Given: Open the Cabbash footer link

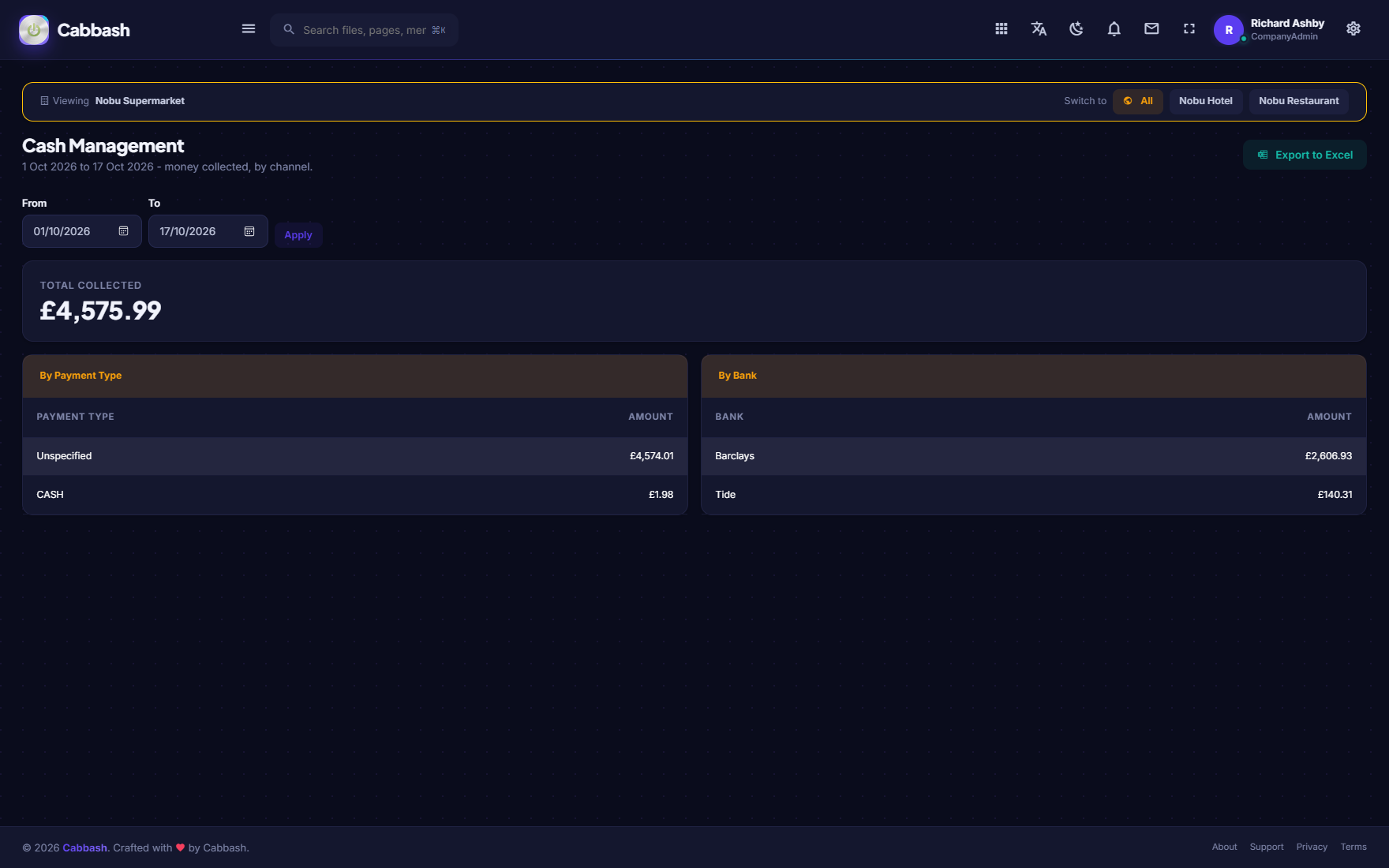Looking at the screenshot, I should pyautogui.click(x=85, y=847).
